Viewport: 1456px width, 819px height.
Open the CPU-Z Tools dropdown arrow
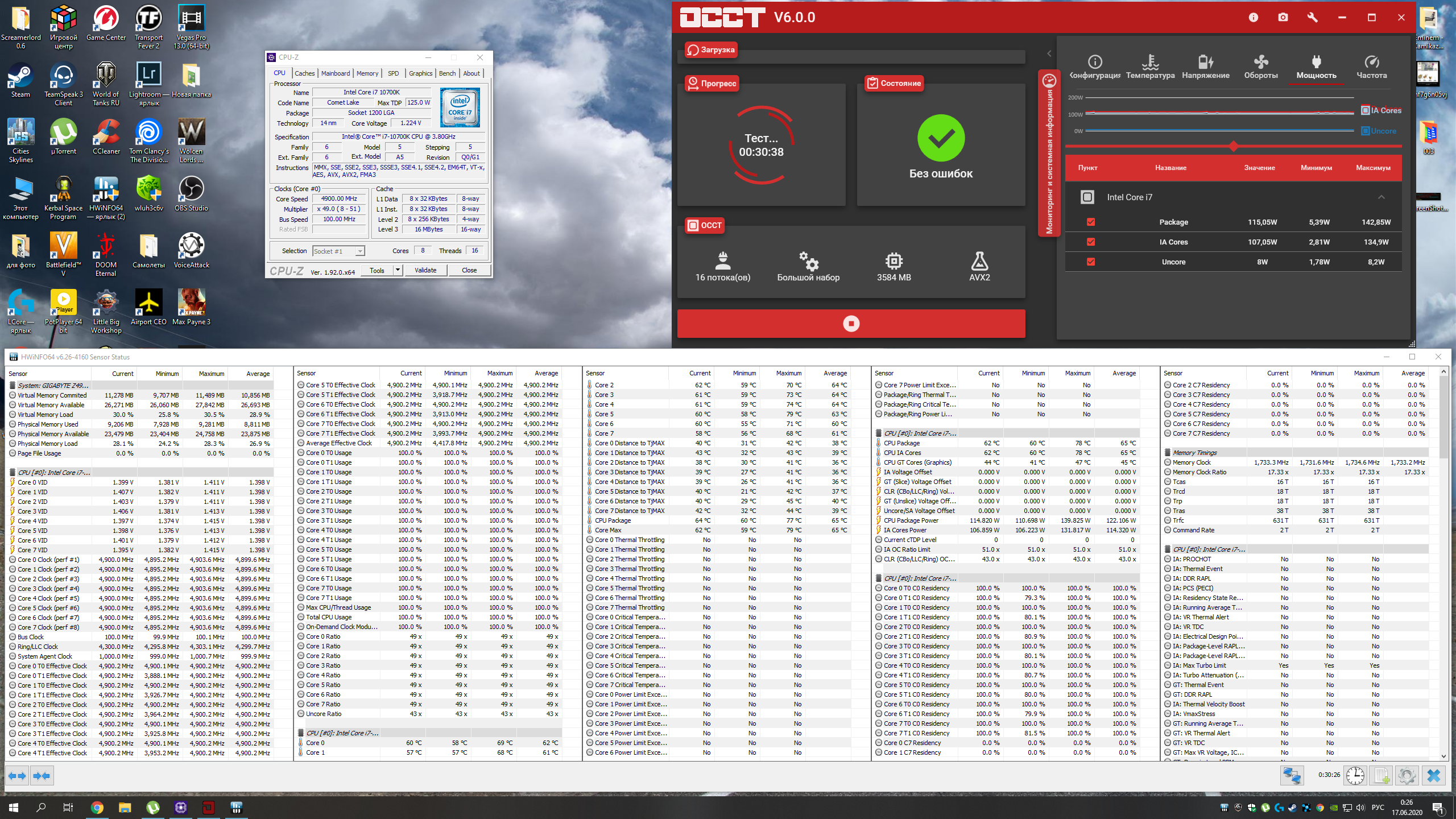pos(398,270)
